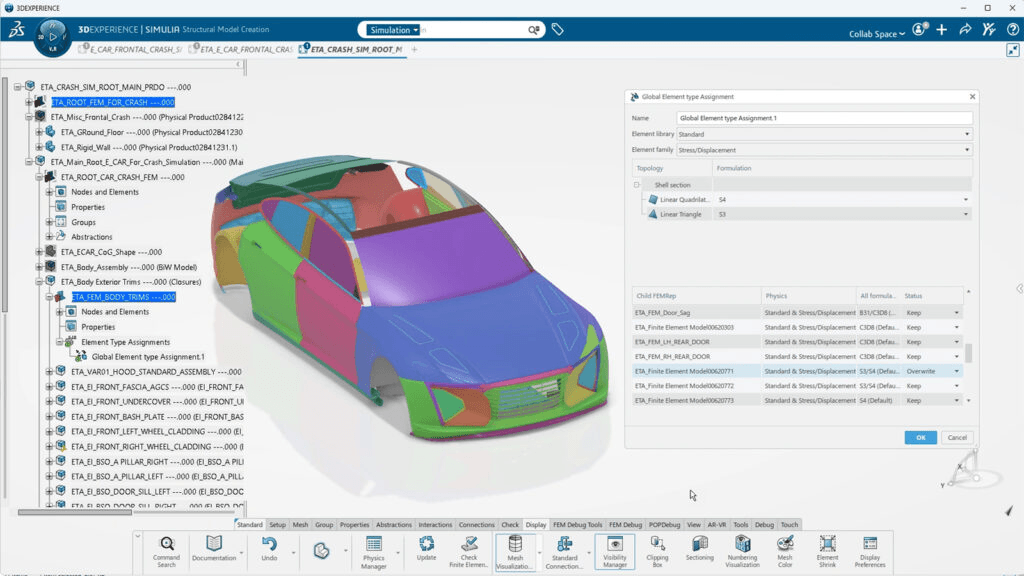Select the Mesh Color tool

coord(785,549)
